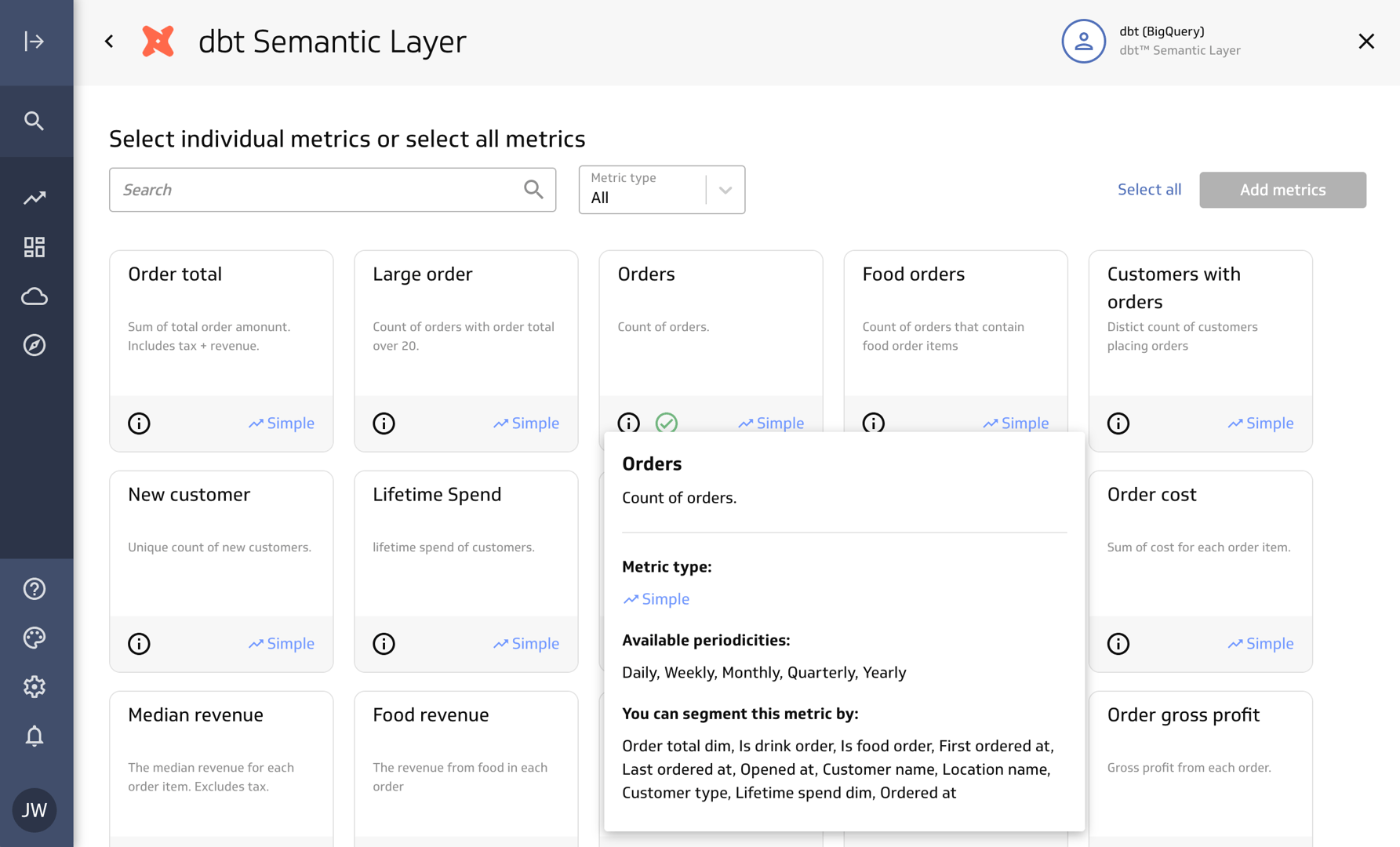Show info for Order total metric
Viewport: 1400px width, 847px height.
(139, 423)
